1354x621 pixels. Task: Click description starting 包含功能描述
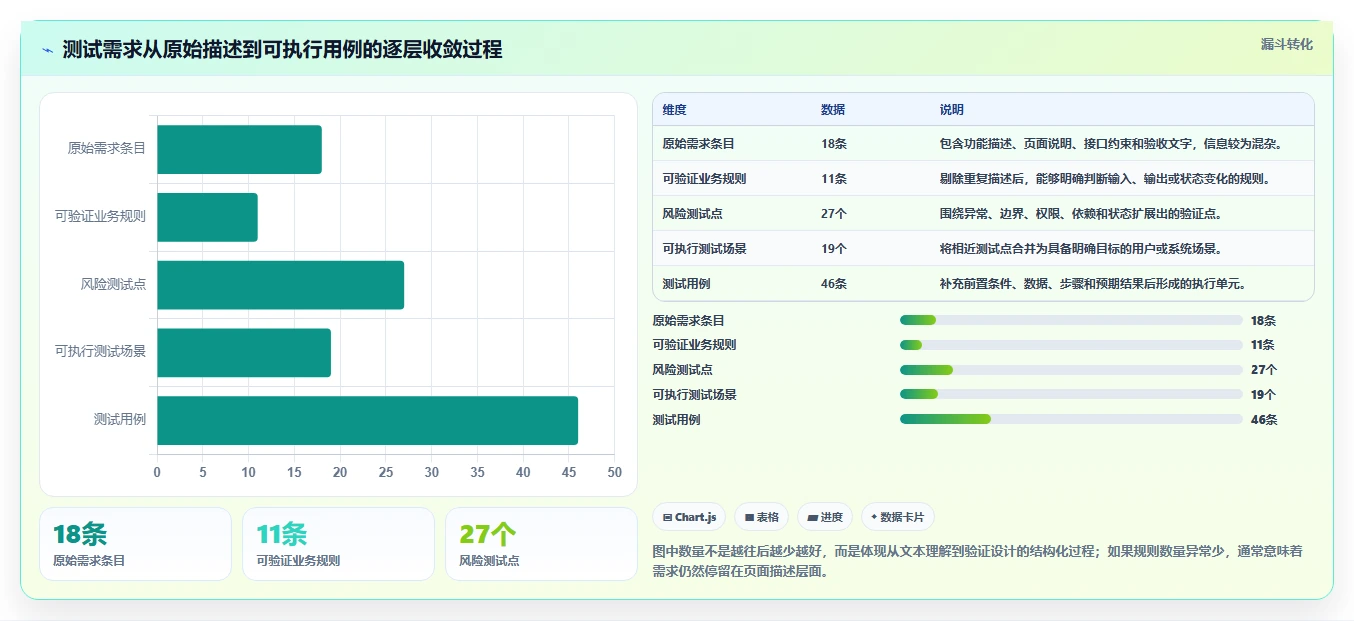pos(1111,144)
